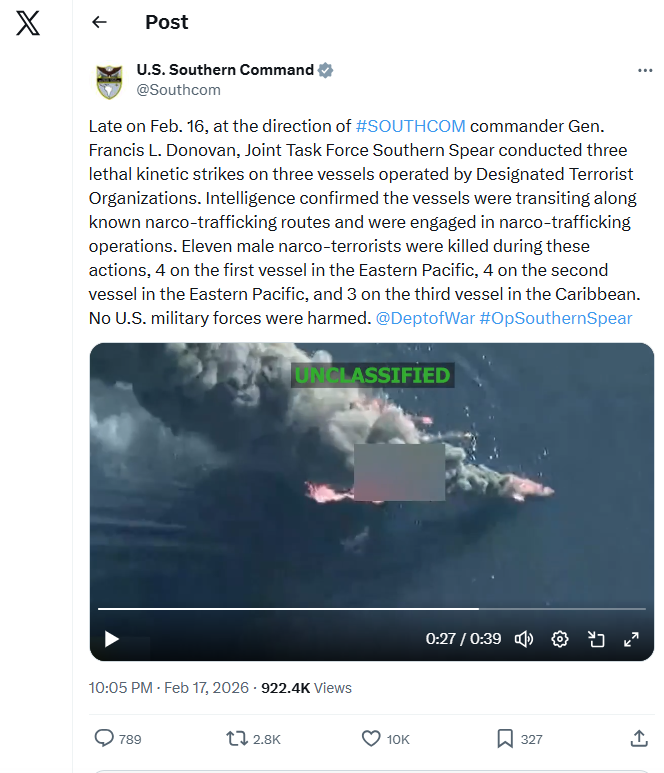Play the video
Viewport: 664px width, 773px height.
tap(112, 639)
